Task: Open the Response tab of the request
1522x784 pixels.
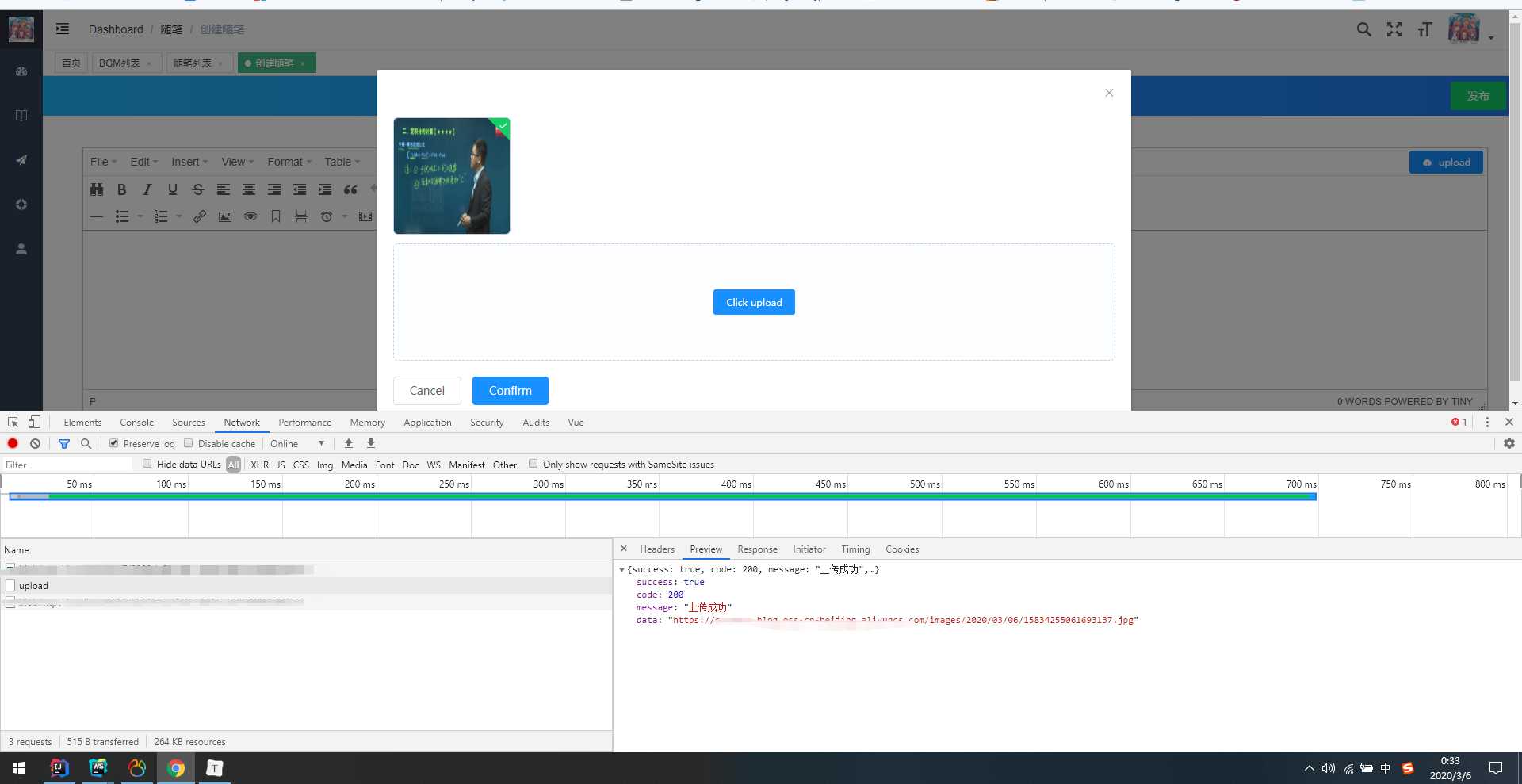Action: [757, 549]
